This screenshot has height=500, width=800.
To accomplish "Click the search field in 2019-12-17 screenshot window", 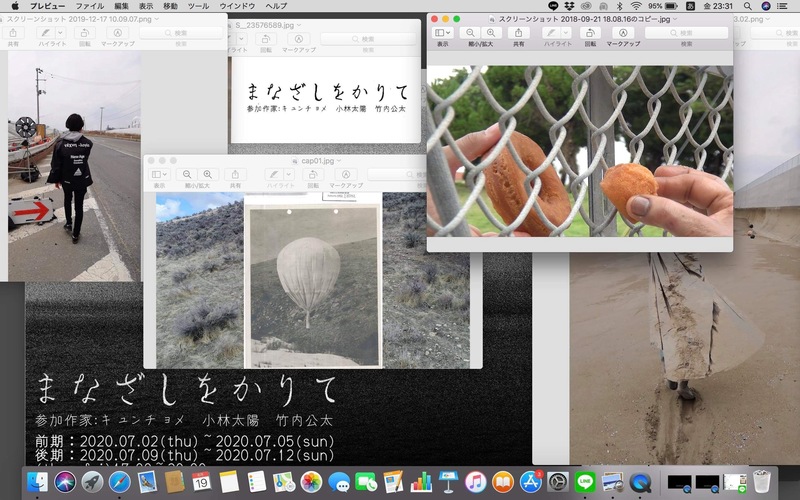I will pyautogui.click(x=181, y=33).
